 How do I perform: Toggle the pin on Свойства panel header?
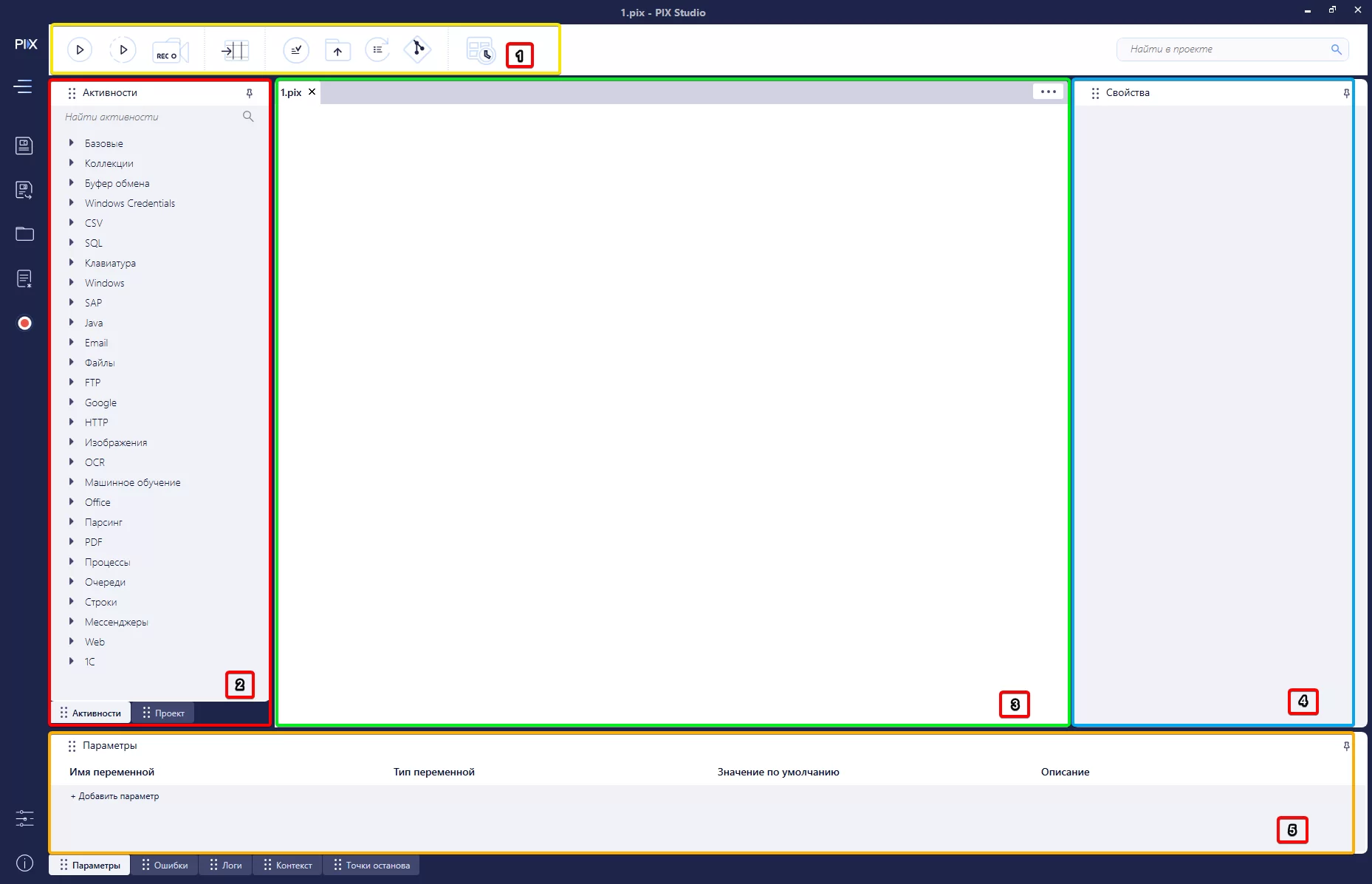(1346, 93)
